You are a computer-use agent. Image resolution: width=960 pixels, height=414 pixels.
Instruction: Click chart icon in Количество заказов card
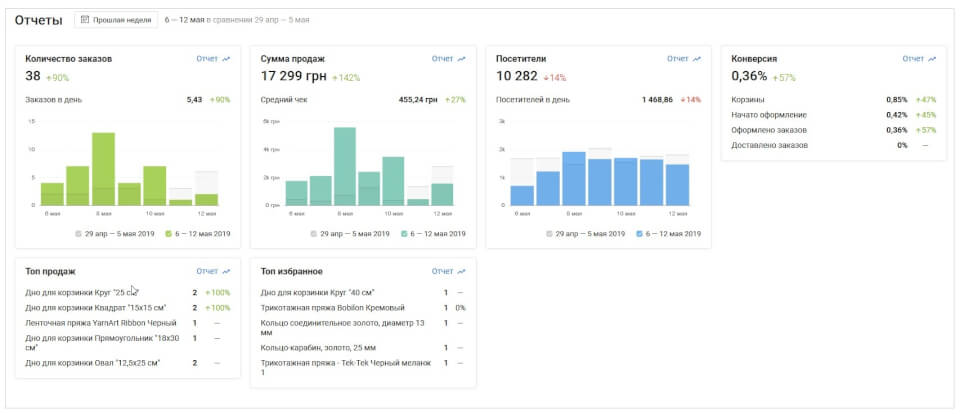tap(226, 59)
